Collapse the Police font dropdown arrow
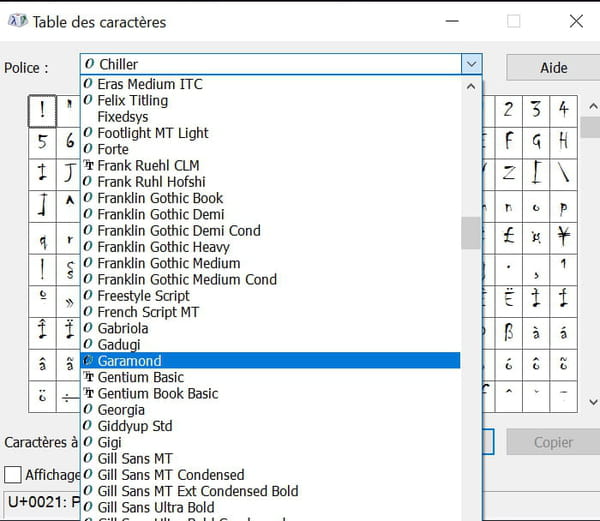 tap(471, 64)
